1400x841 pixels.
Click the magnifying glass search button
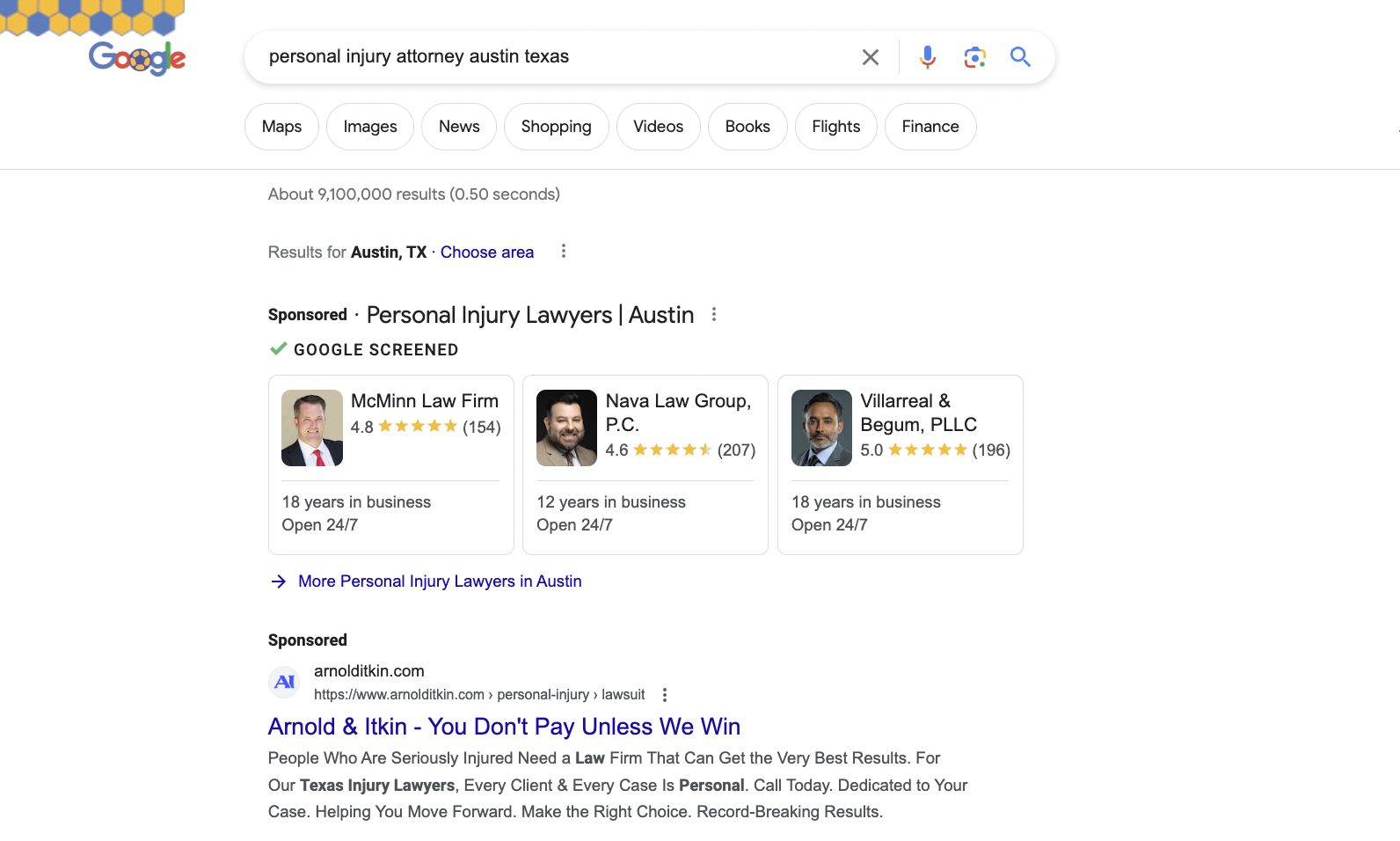pyautogui.click(x=1020, y=57)
